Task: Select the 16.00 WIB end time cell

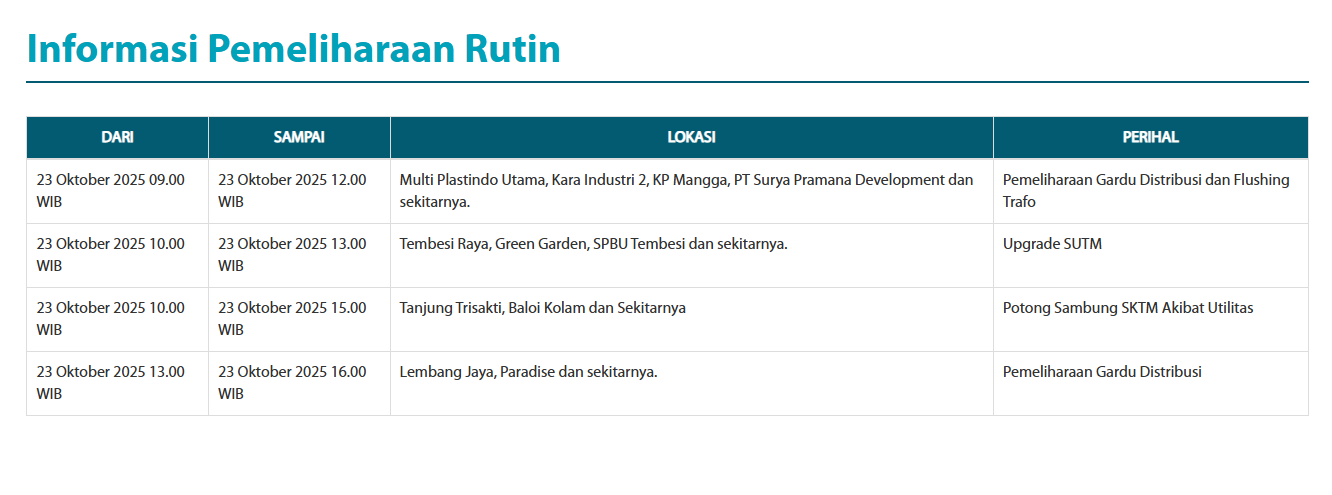Action: pos(292,383)
